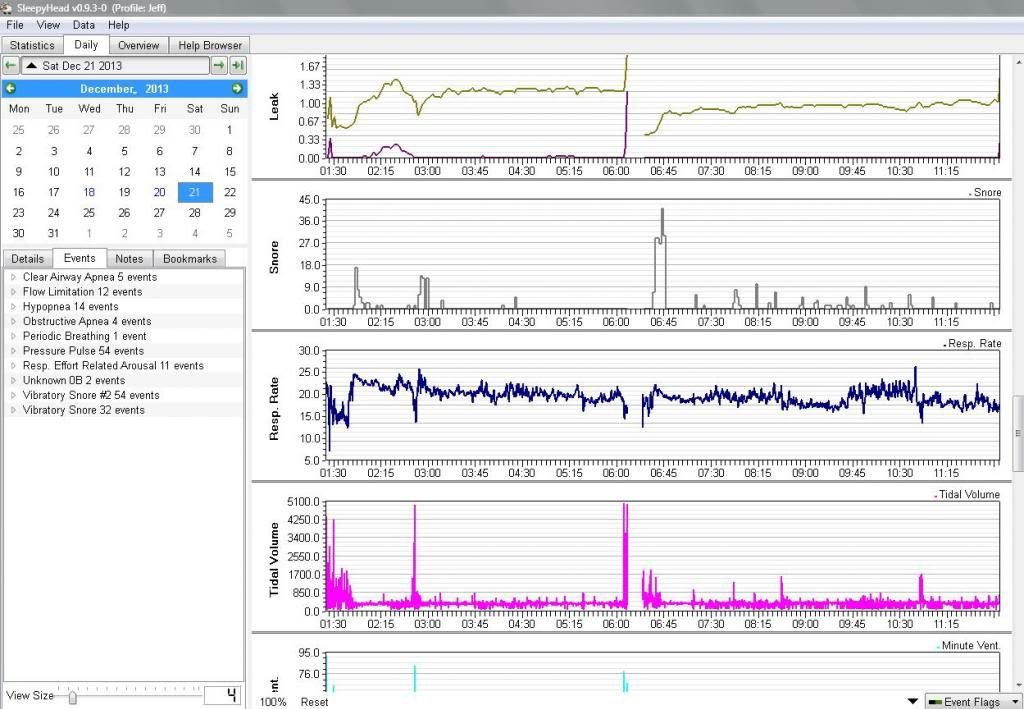Click the graph area vertical scrollbar
Image resolution: width=1024 pixels, height=709 pixels.
tap(1017, 433)
